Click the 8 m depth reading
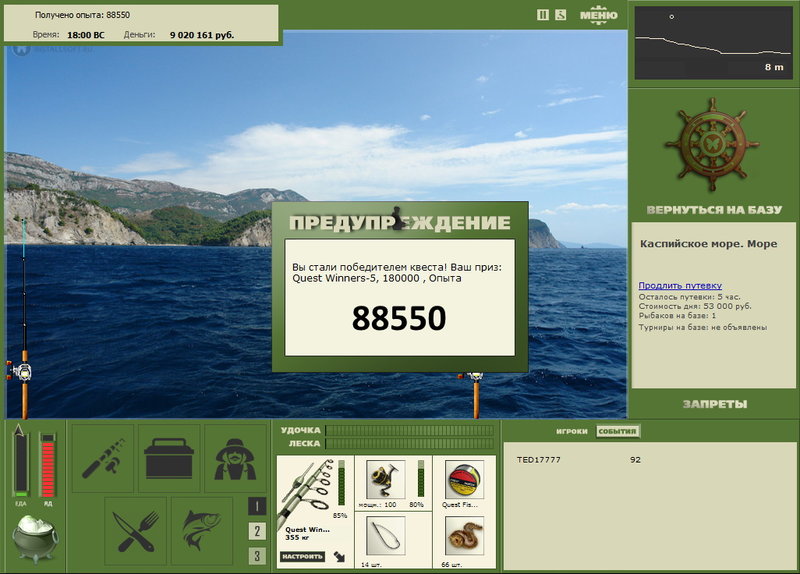The height and width of the screenshot is (574, 800). tap(774, 67)
